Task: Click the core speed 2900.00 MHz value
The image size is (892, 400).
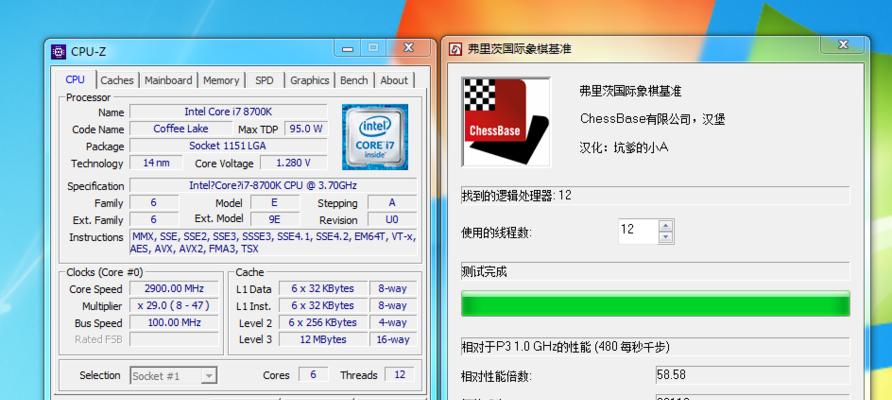Action: point(174,288)
